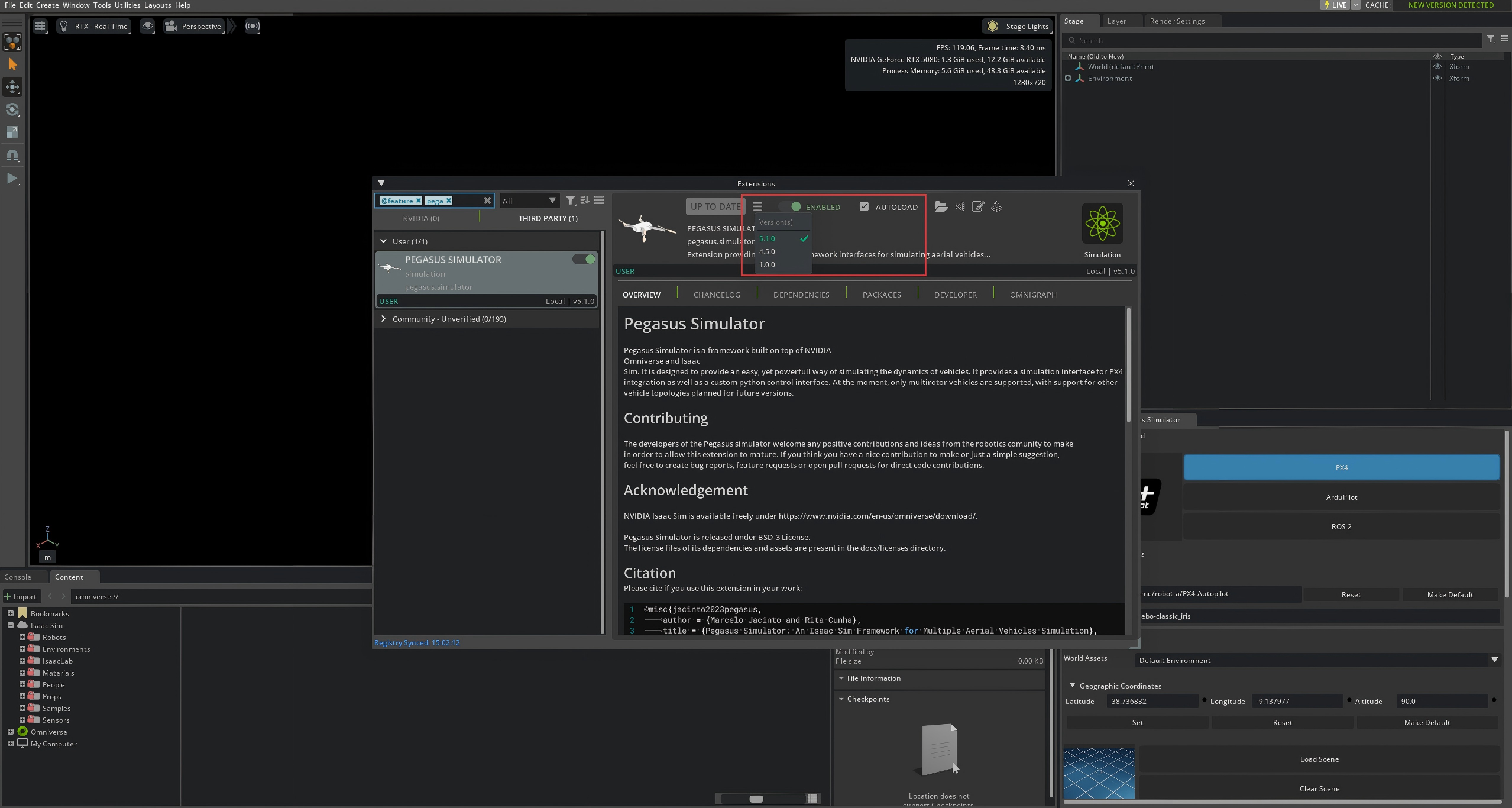The width and height of the screenshot is (1512, 808).
Task: Toggle AUTOLOAD checkbox
Action: [x=864, y=206]
